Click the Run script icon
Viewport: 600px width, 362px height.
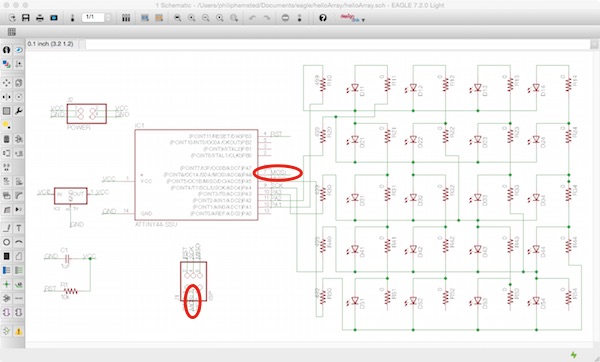click(145, 18)
